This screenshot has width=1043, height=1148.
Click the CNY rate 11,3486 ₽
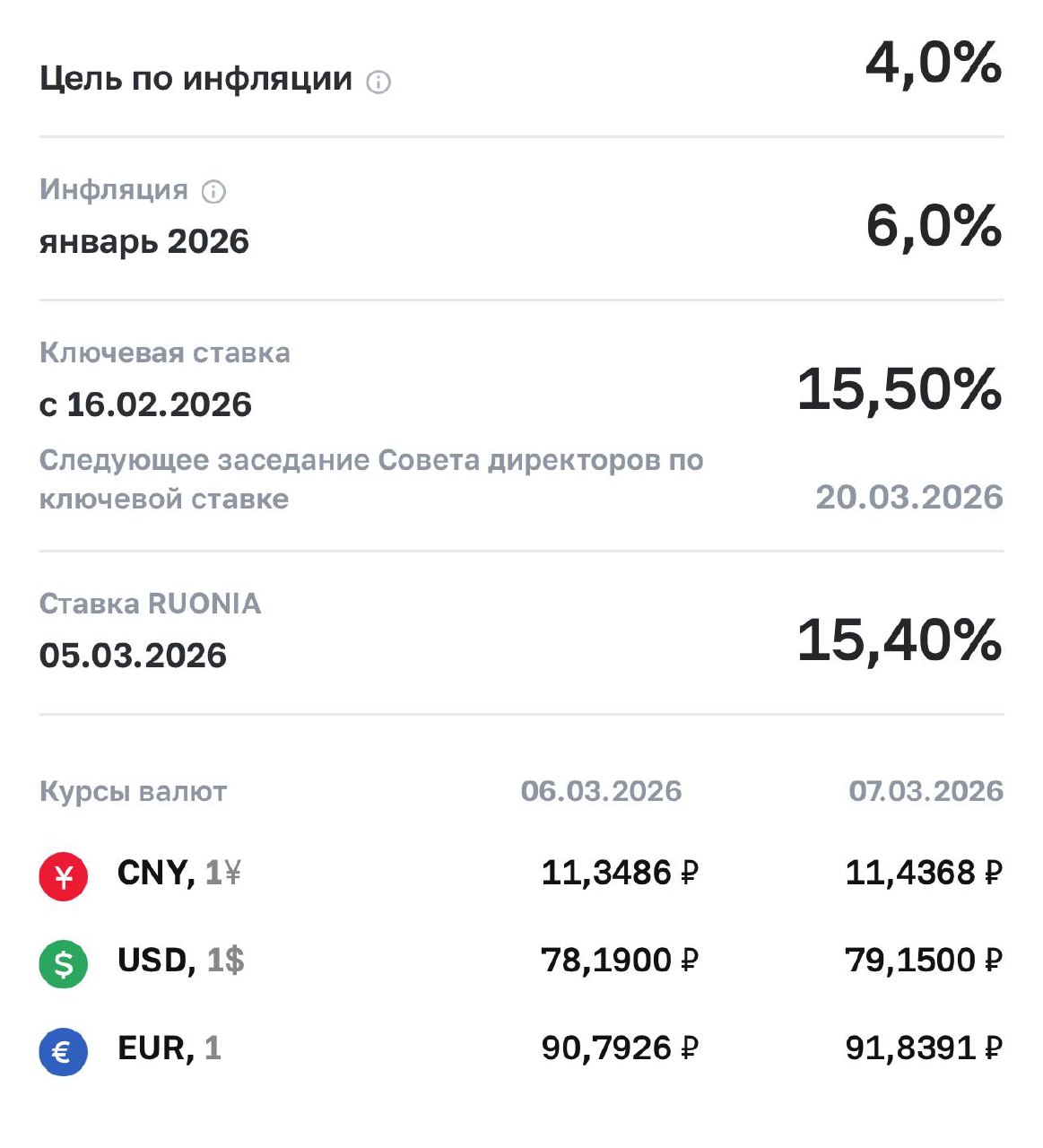tap(619, 873)
